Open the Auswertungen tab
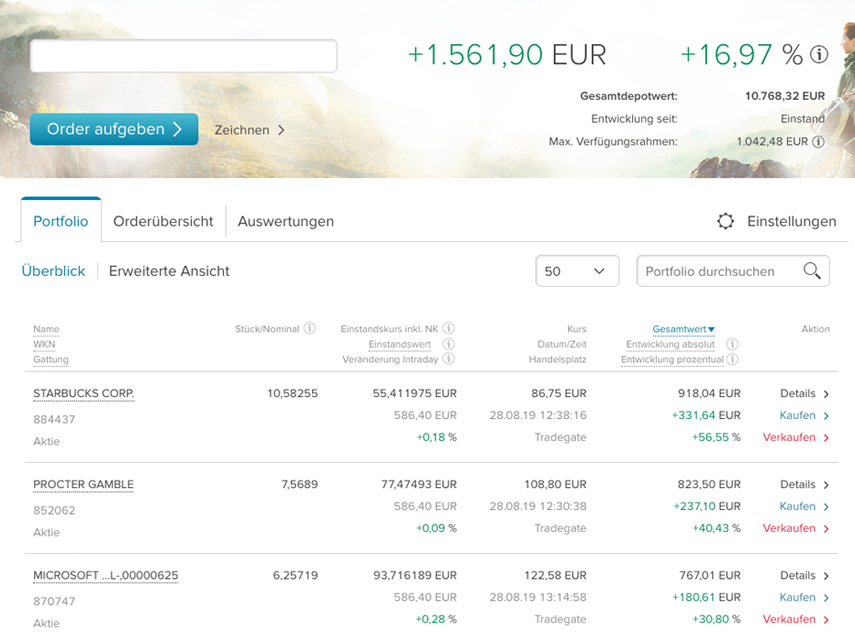 (286, 221)
